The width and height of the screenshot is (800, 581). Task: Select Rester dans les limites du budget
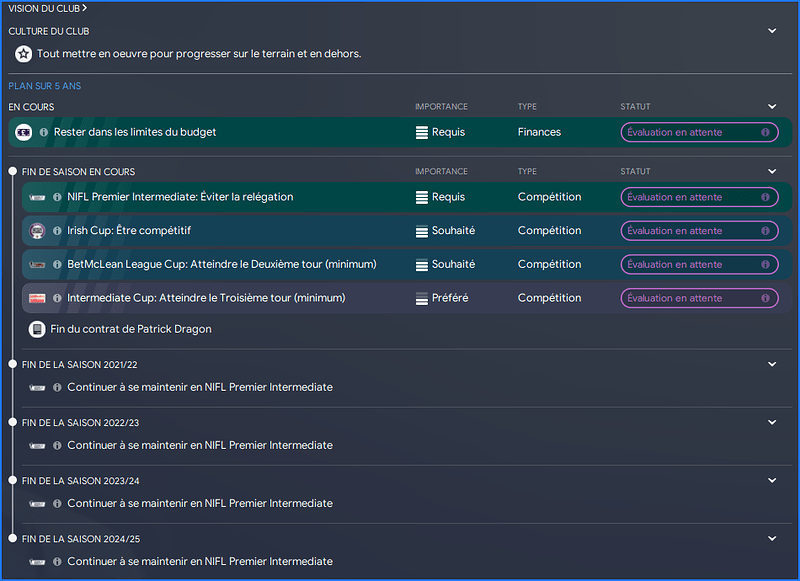coord(135,132)
